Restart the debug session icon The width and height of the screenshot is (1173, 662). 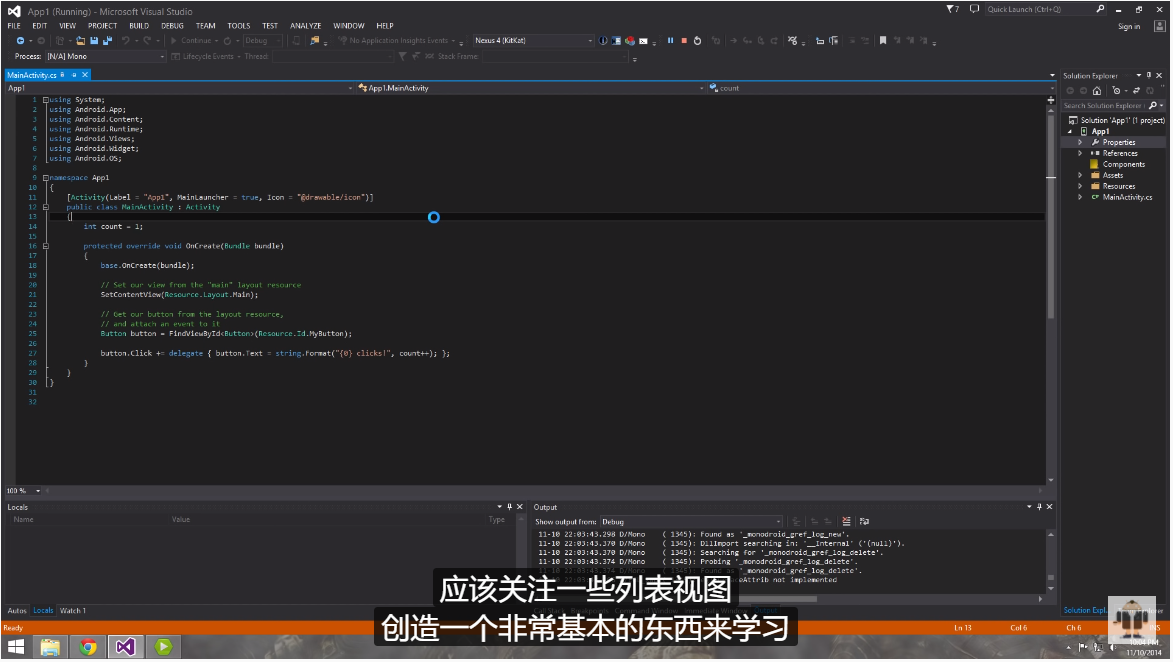pyautogui.click(x=697, y=40)
